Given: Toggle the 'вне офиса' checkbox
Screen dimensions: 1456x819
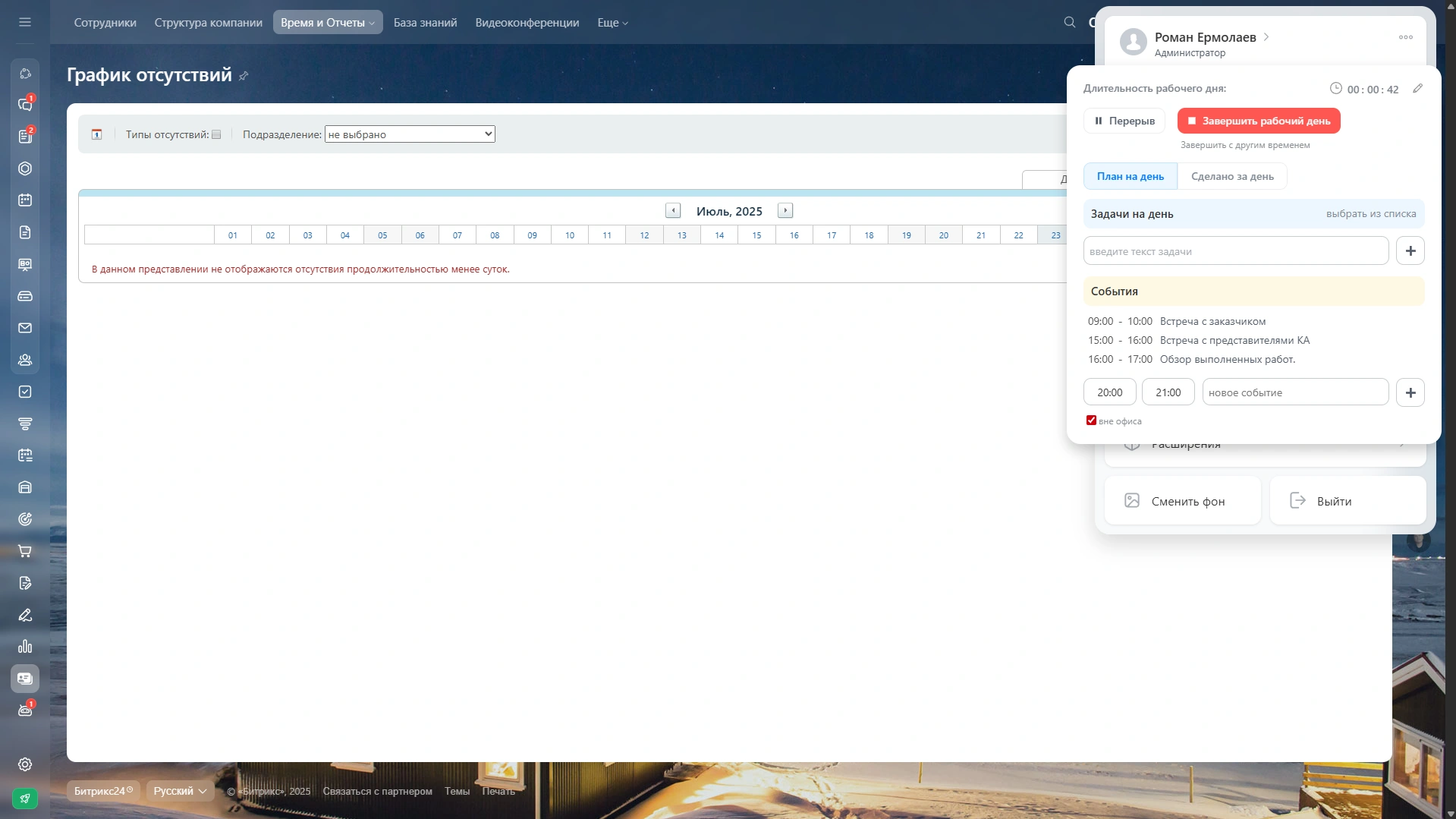Looking at the screenshot, I should [1091, 421].
